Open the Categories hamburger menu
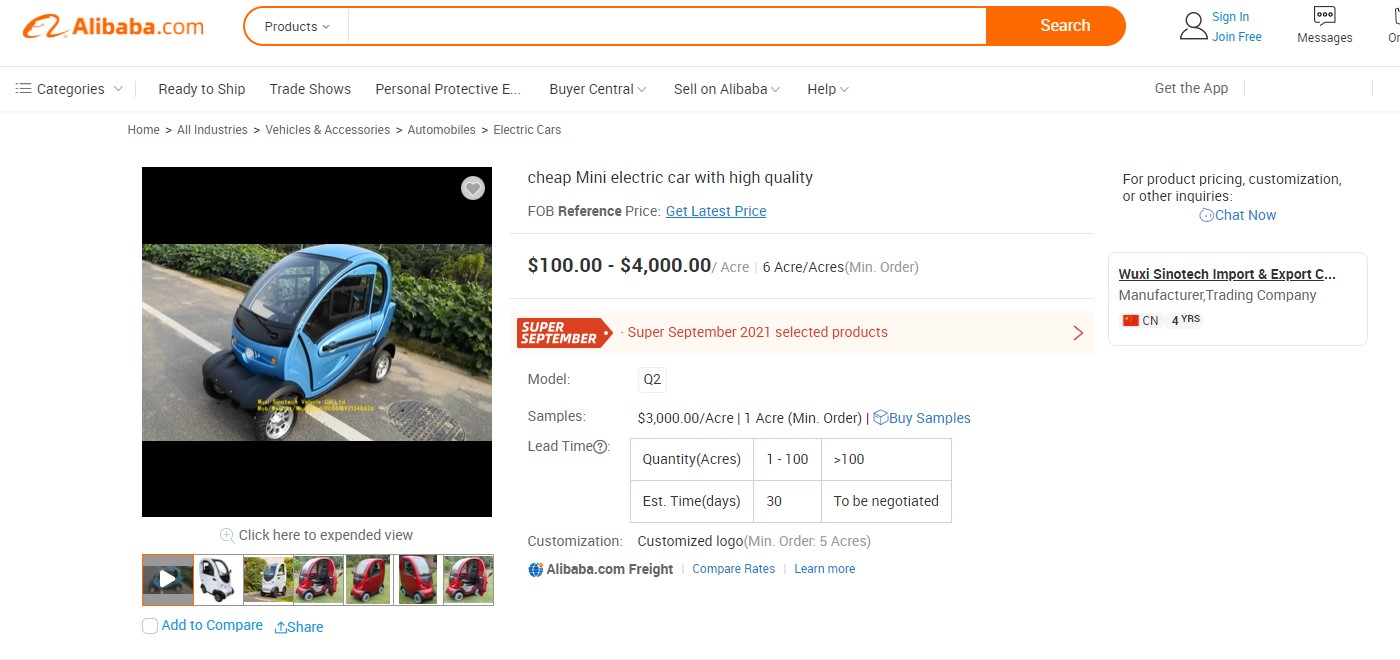Image resolution: width=1400 pixels, height=660 pixels. point(24,89)
